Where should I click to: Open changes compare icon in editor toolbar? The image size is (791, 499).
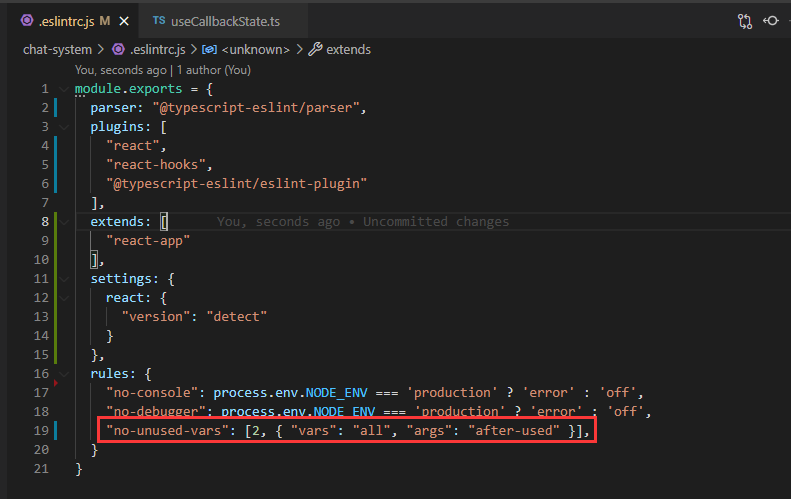(x=745, y=21)
